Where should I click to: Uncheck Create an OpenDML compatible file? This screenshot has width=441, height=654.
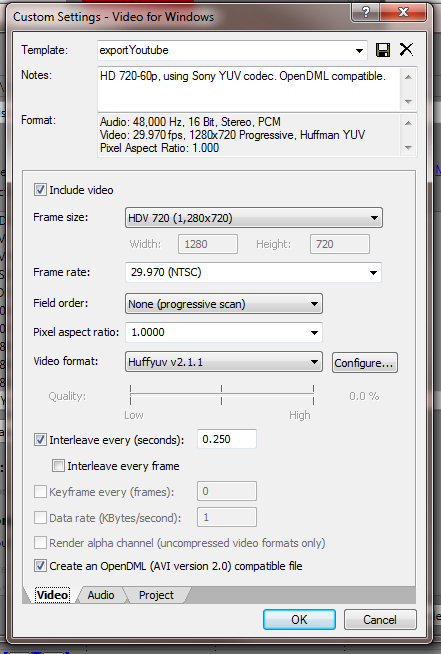tap(40, 566)
